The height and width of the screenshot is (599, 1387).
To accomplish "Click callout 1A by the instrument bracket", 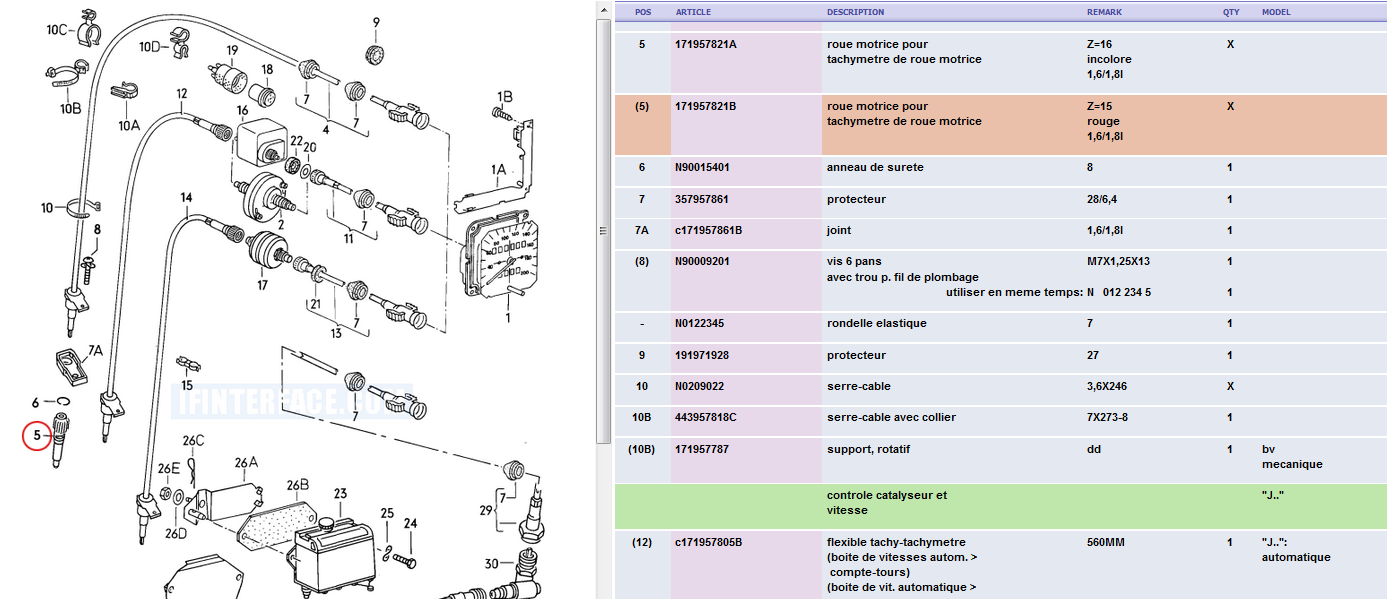I will pyautogui.click(x=498, y=171).
